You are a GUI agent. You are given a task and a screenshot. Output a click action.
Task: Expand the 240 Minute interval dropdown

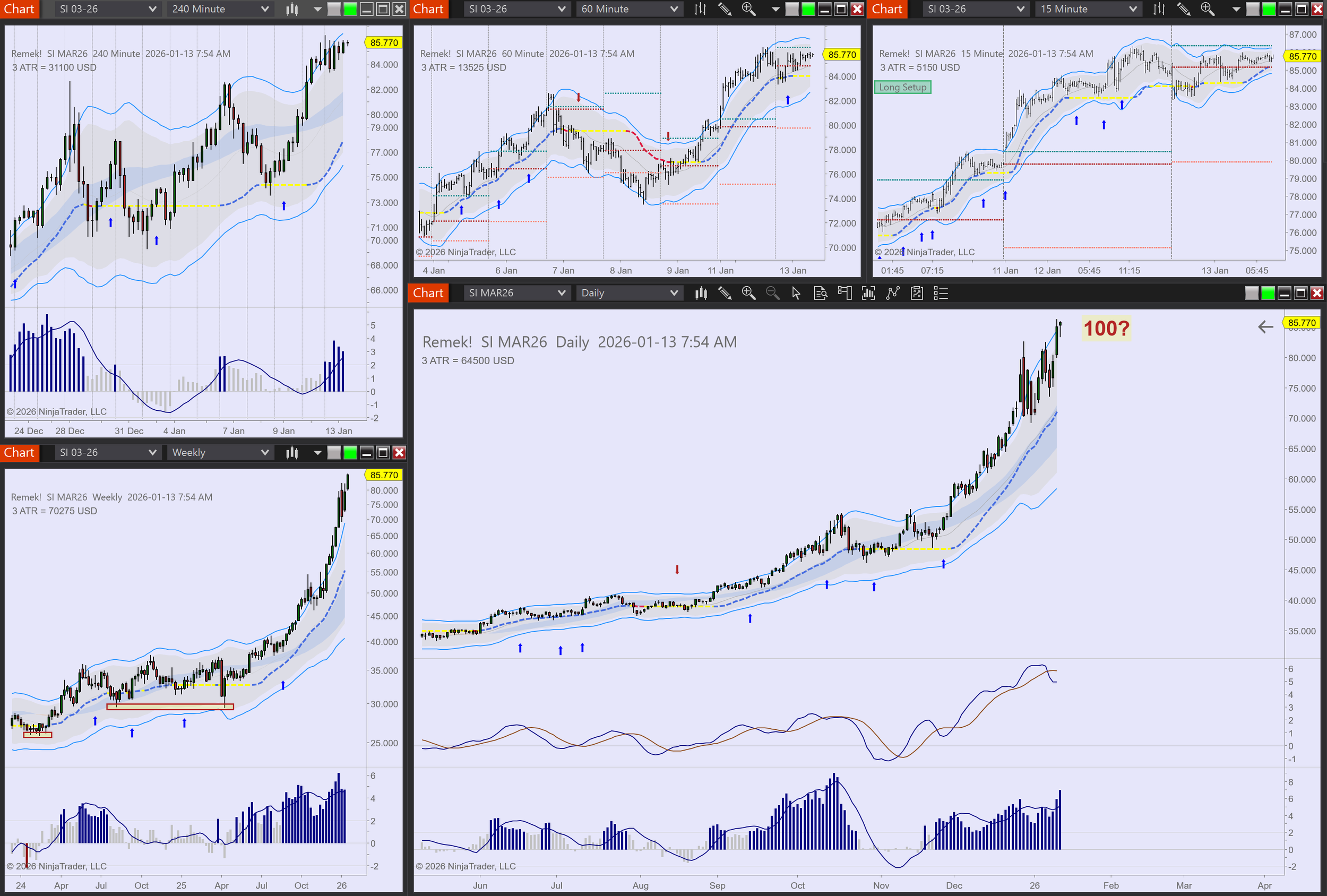pyautogui.click(x=220, y=9)
